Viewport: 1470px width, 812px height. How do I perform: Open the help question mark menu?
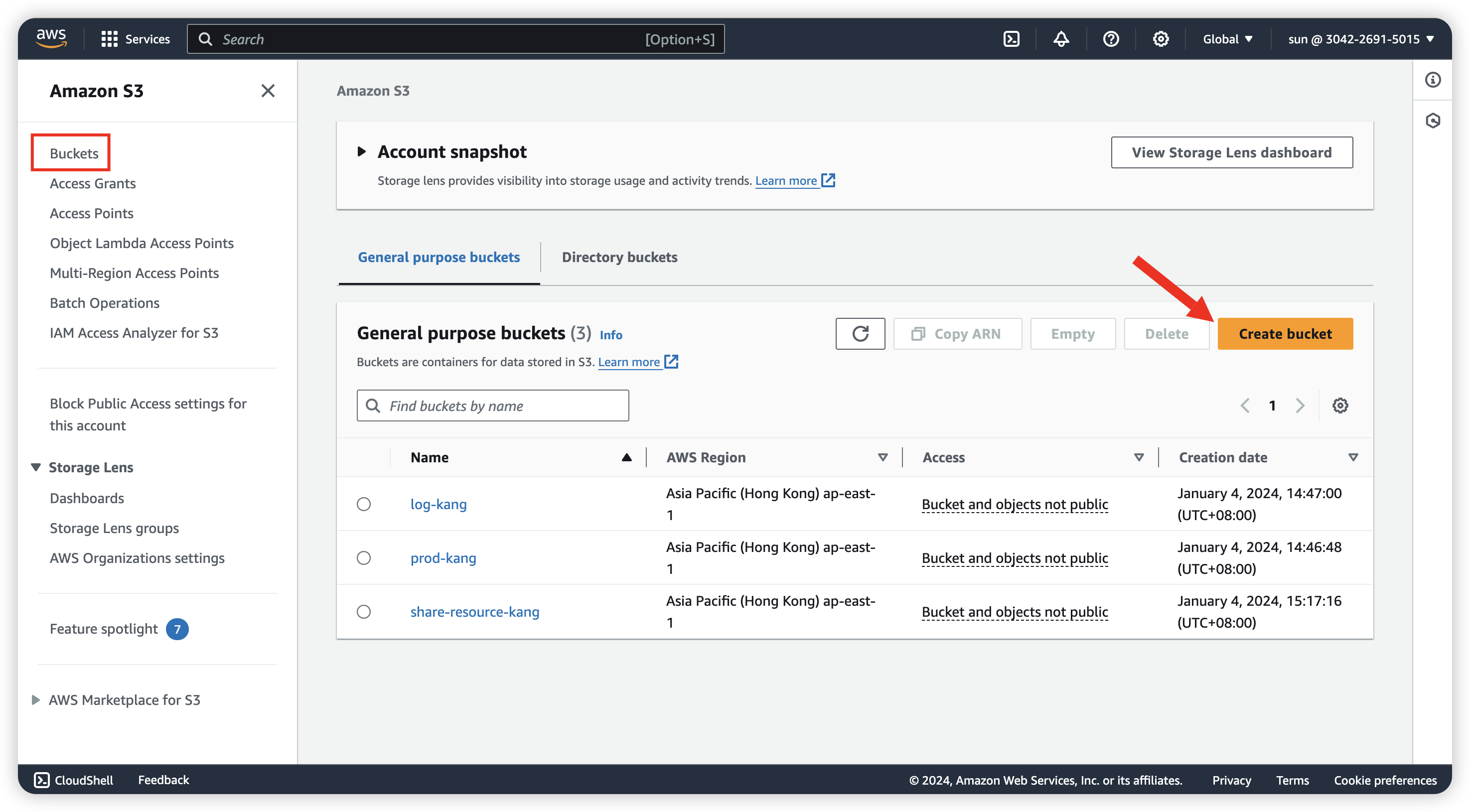click(1111, 39)
